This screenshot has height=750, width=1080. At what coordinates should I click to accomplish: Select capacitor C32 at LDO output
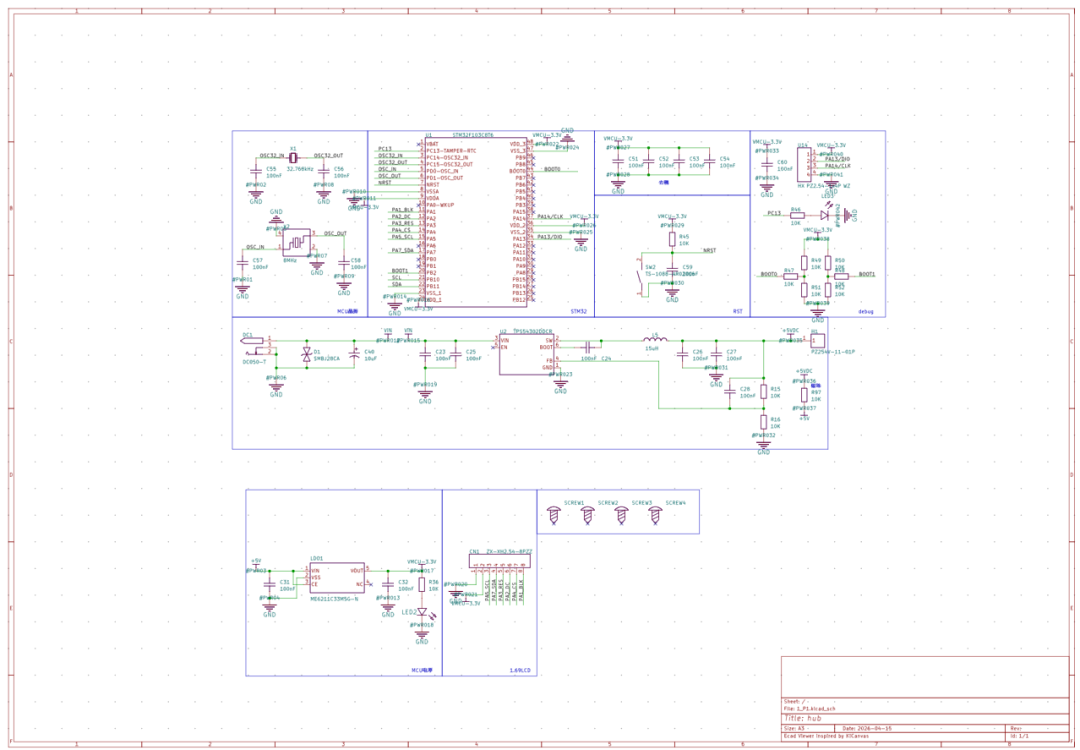pos(388,585)
